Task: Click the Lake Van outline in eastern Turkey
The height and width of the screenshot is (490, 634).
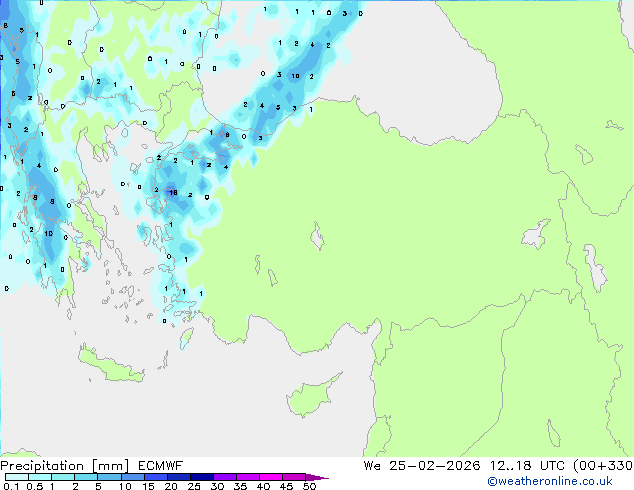Action: (537, 236)
